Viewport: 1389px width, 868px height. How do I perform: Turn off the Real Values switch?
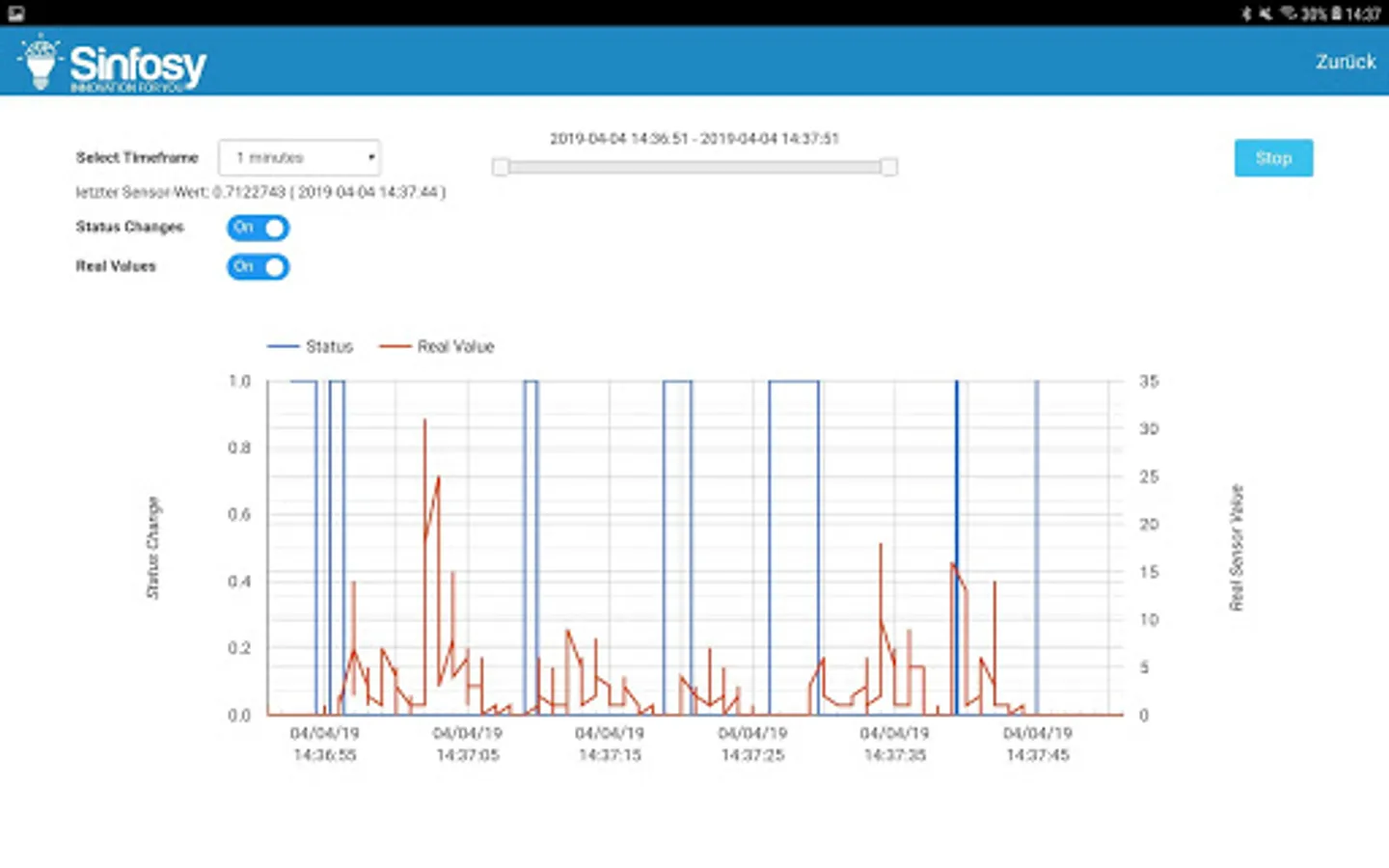point(258,266)
